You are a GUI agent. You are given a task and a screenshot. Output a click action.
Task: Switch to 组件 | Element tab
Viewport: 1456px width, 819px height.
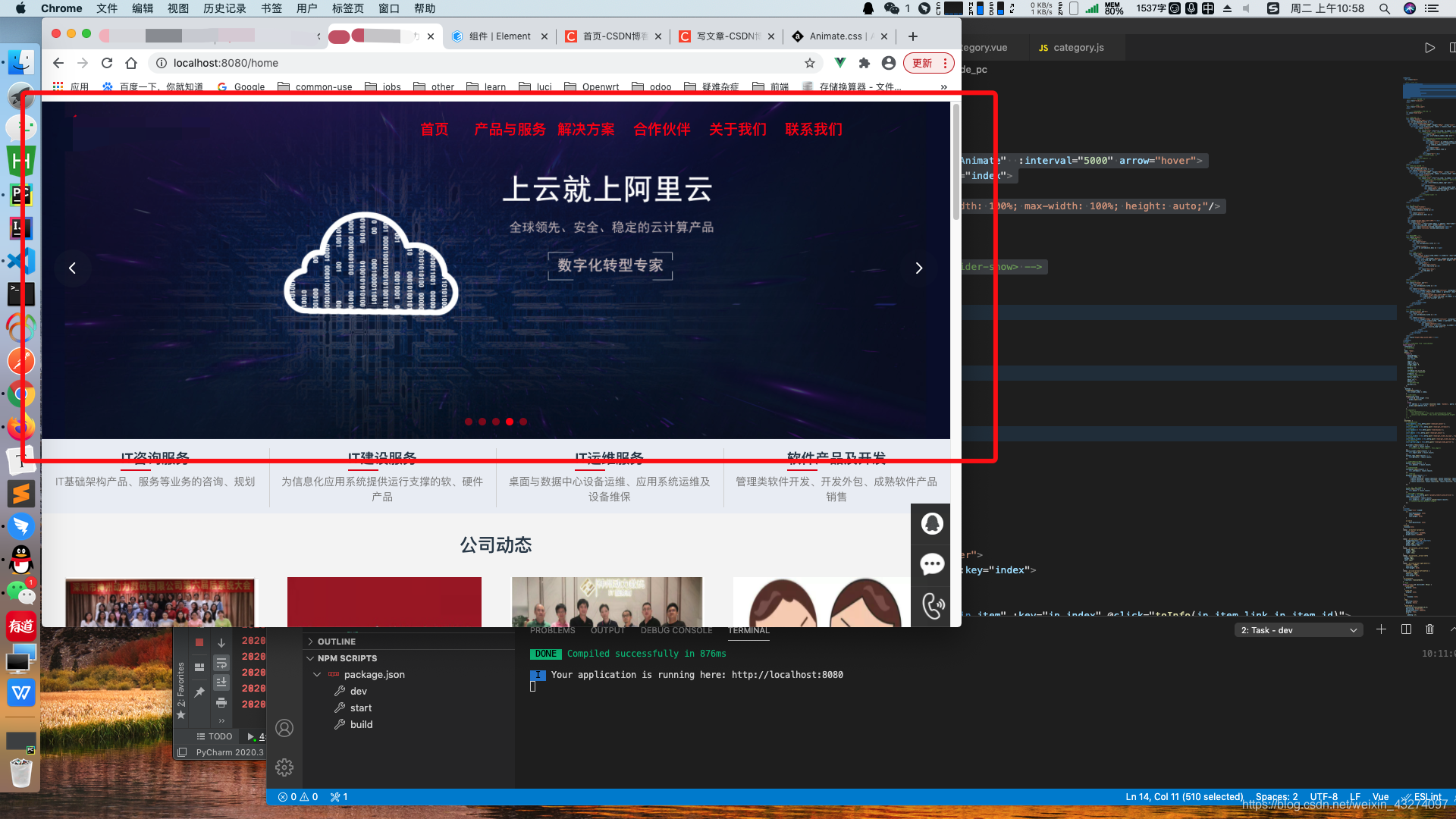499,36
